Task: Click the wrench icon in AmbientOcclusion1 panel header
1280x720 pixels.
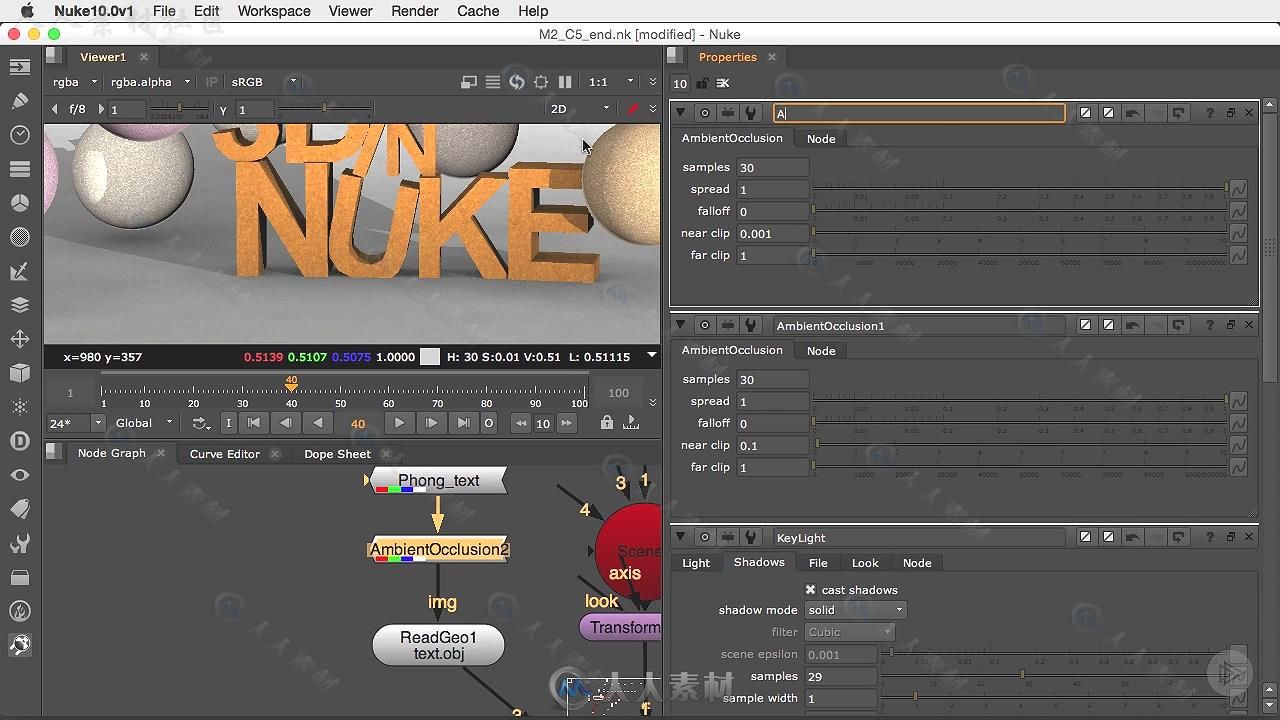Action: point(751,325)
